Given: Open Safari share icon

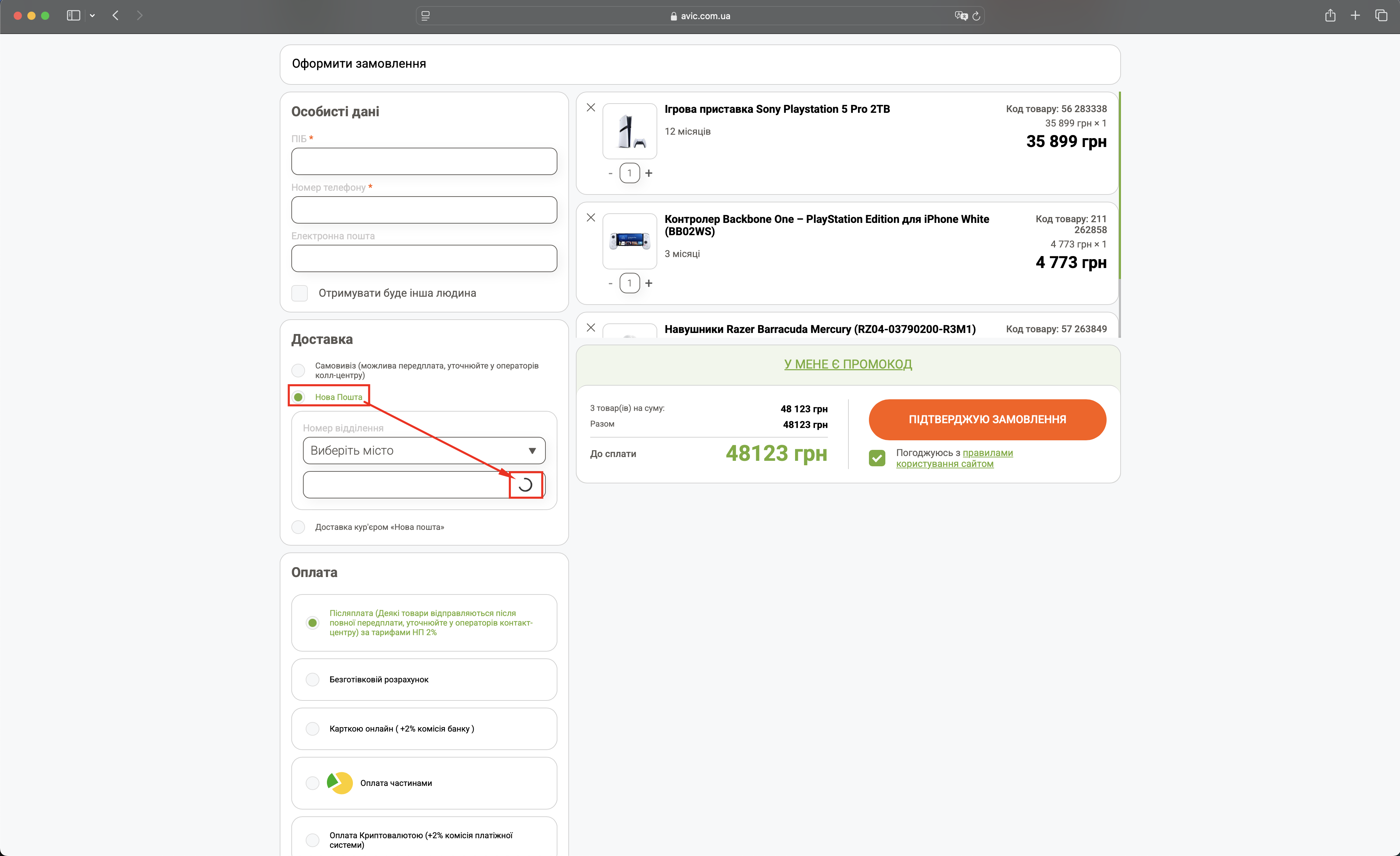Looking at the screenshot, I should 1330,16.
